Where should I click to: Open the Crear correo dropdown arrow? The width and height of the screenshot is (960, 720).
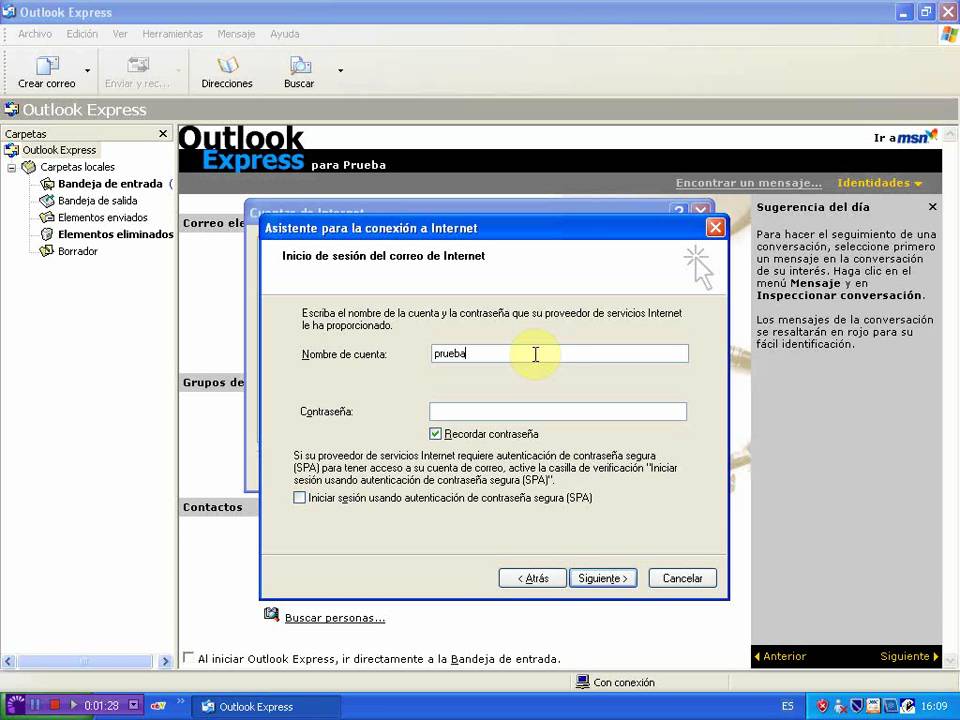coord(88,70)
